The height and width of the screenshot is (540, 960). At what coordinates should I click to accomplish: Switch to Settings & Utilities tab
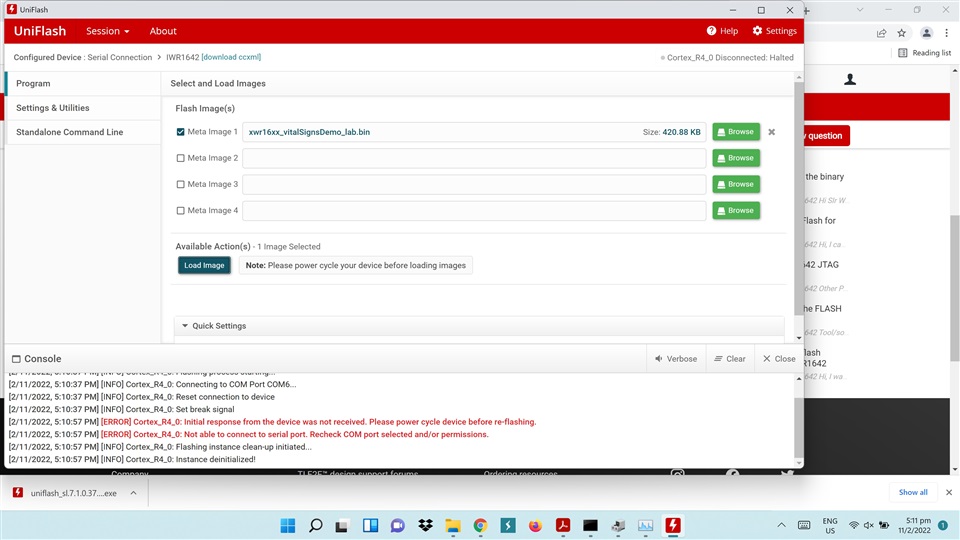coord(83,108)
